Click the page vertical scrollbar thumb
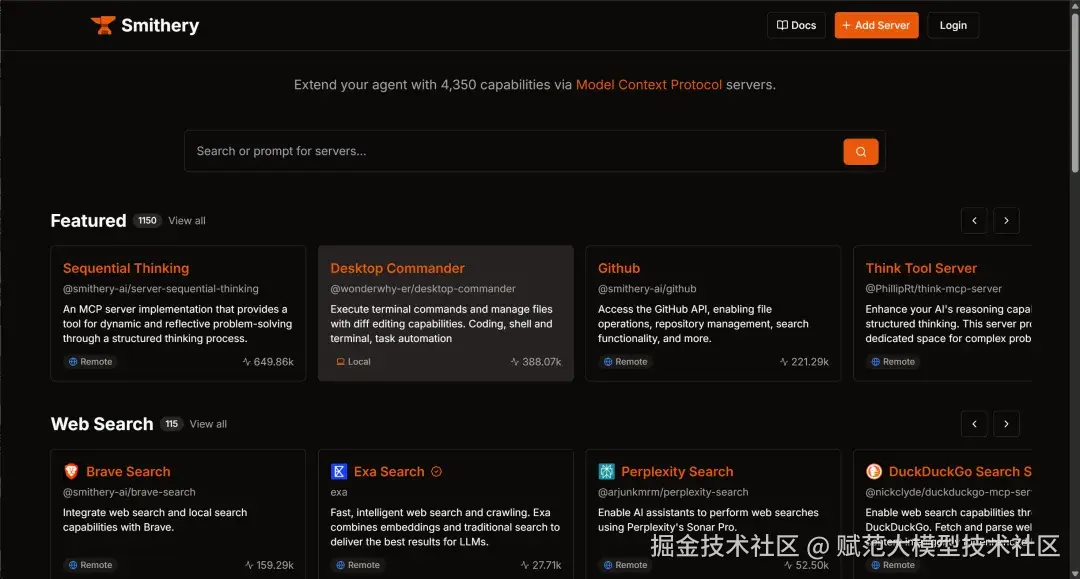 tap(1074, 93)
